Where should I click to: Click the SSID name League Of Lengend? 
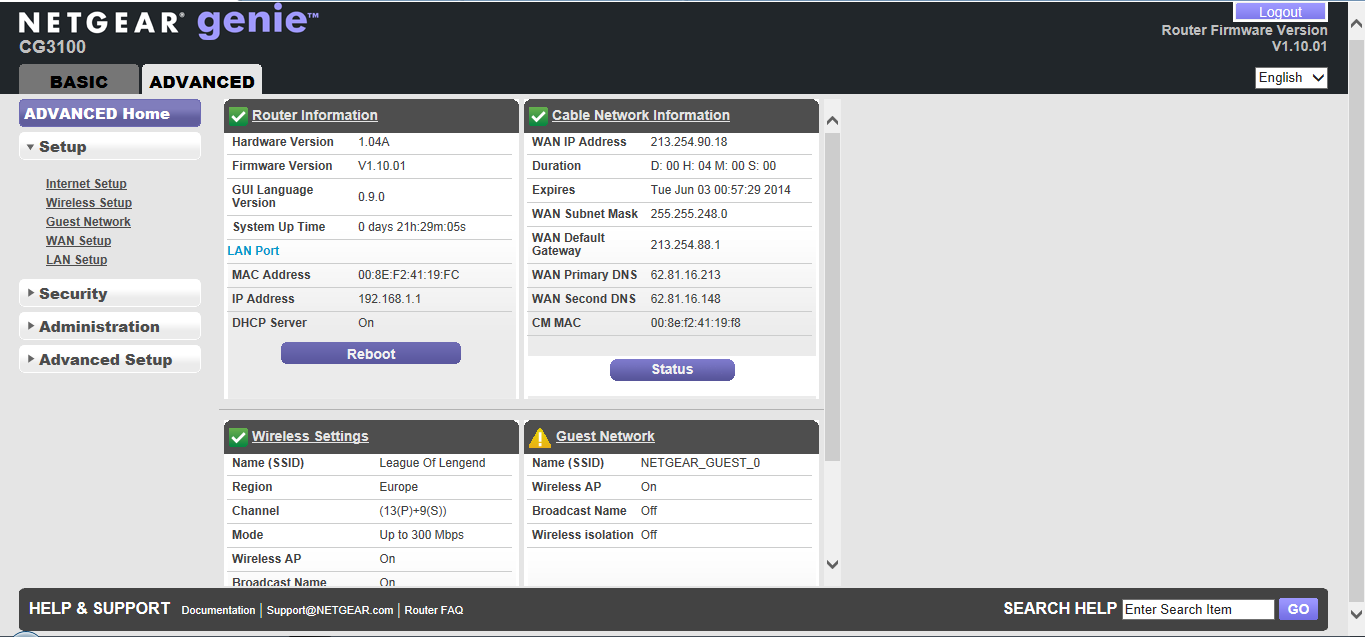[x=432, y=463]
